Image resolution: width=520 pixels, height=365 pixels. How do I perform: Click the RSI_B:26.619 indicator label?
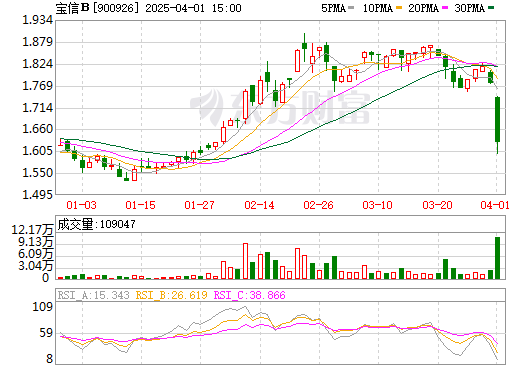coord(171,295)
